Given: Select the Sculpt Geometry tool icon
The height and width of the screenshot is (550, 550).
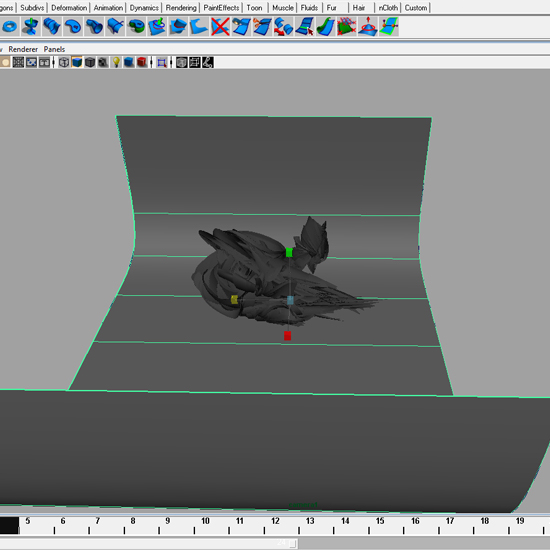Looking at the screenshot, I should click(368, 26).
